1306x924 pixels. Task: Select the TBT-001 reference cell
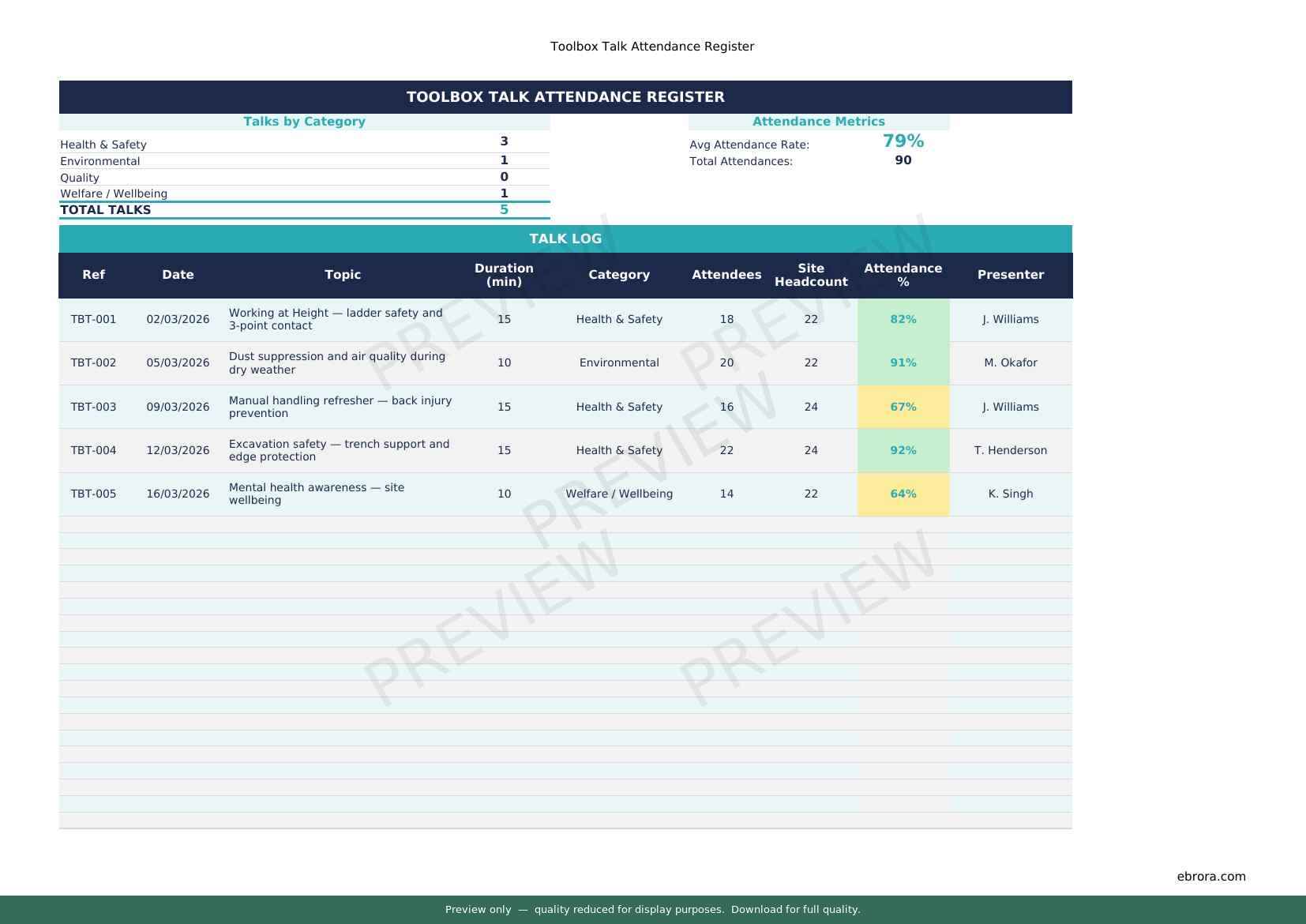93,319
